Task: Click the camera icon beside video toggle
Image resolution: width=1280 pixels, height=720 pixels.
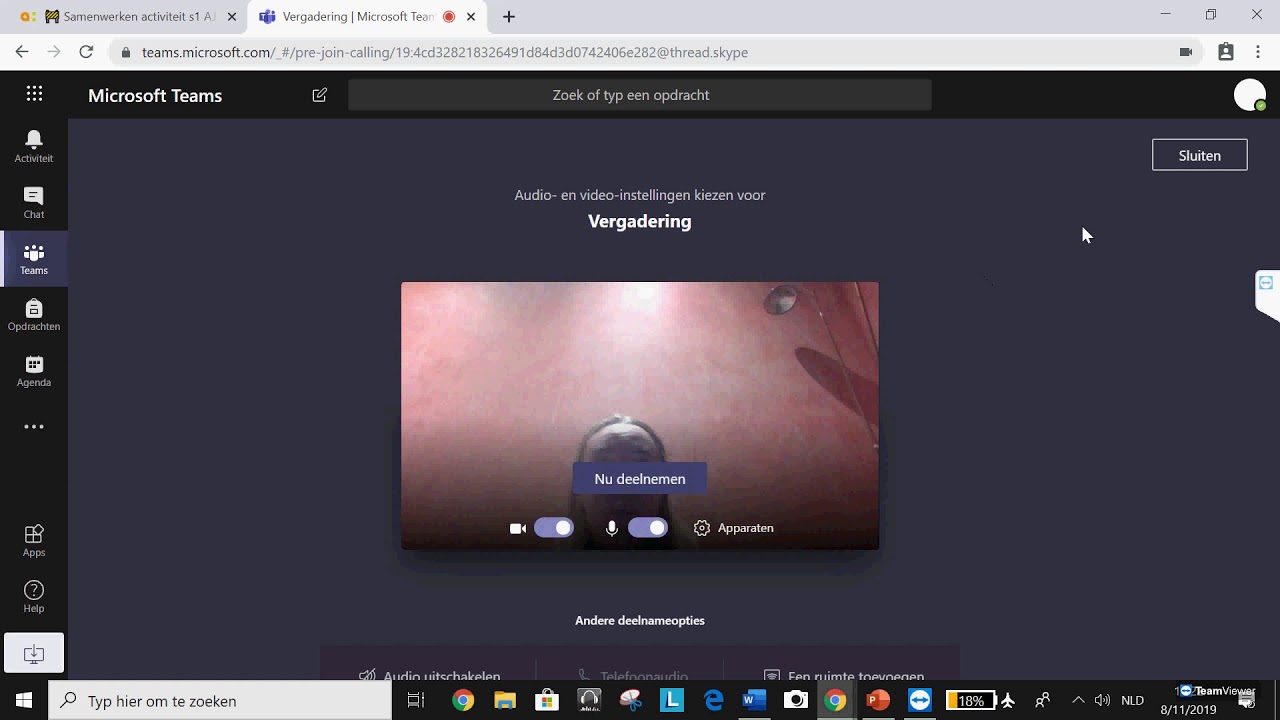Action: point(518,528)
